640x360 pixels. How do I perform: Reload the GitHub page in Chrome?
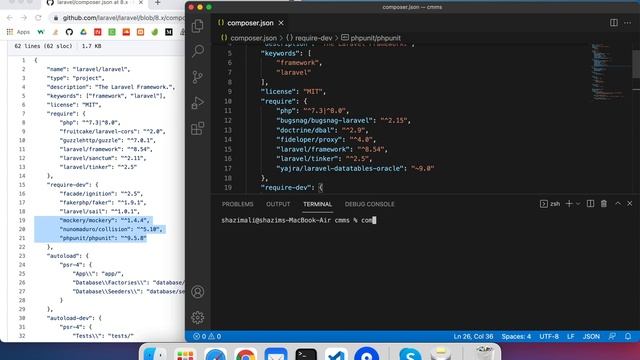coord(38,18)
